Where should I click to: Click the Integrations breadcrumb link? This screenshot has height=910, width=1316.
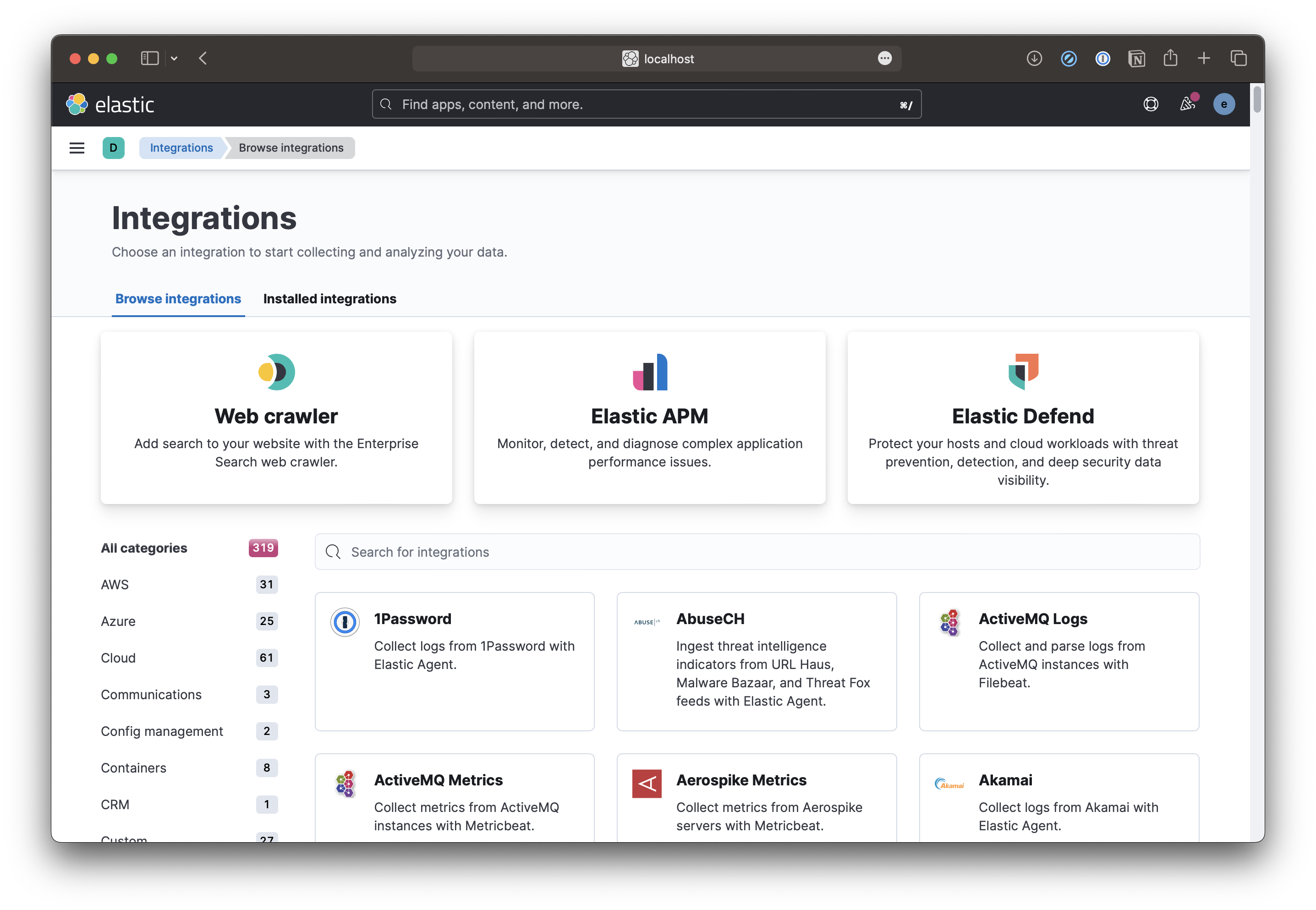point(181,148)
